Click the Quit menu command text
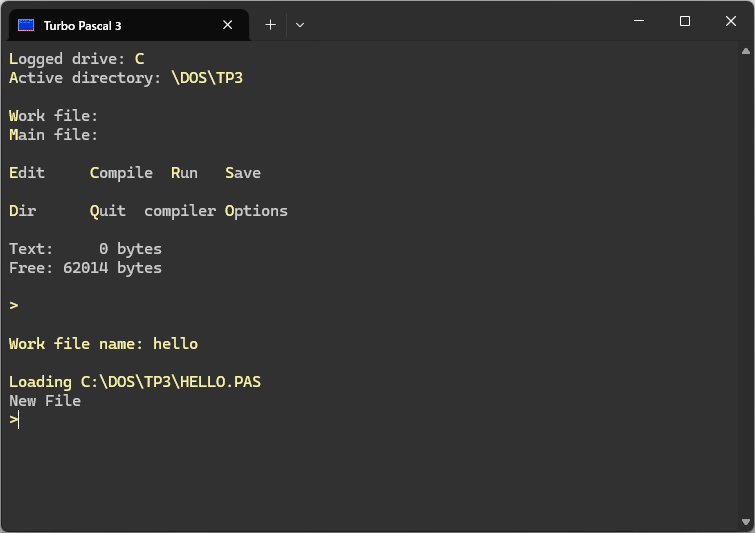Image resolution: width=755 pixels, height=533 pixels. coord(108,211)
